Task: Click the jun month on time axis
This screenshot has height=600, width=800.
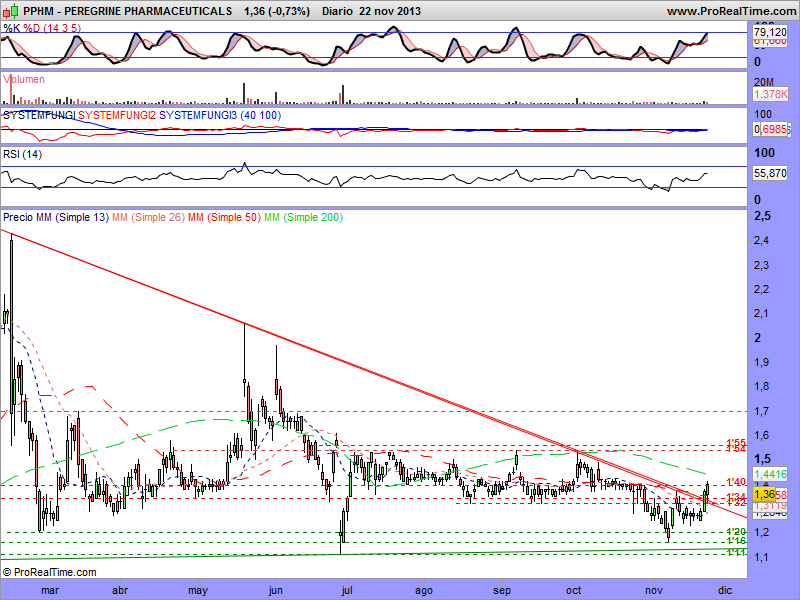Action: [276, 590]
